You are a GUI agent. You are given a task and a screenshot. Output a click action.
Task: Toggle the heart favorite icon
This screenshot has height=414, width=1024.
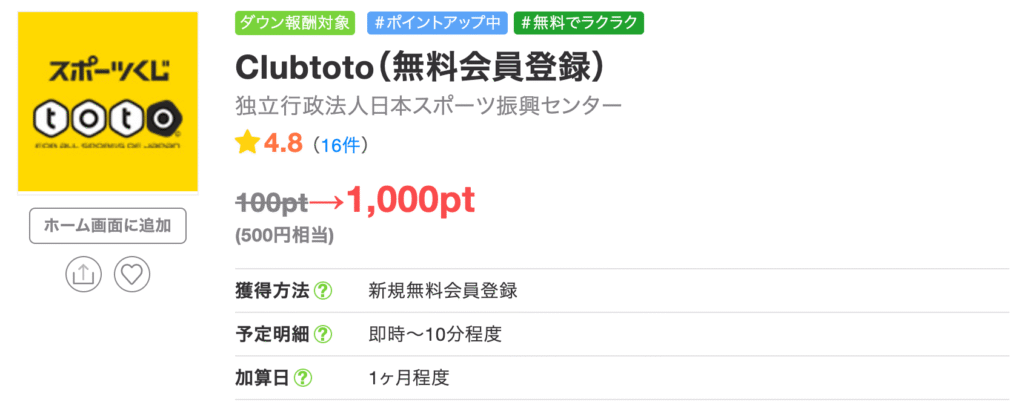pyautogui.click(x=132, y=275)
